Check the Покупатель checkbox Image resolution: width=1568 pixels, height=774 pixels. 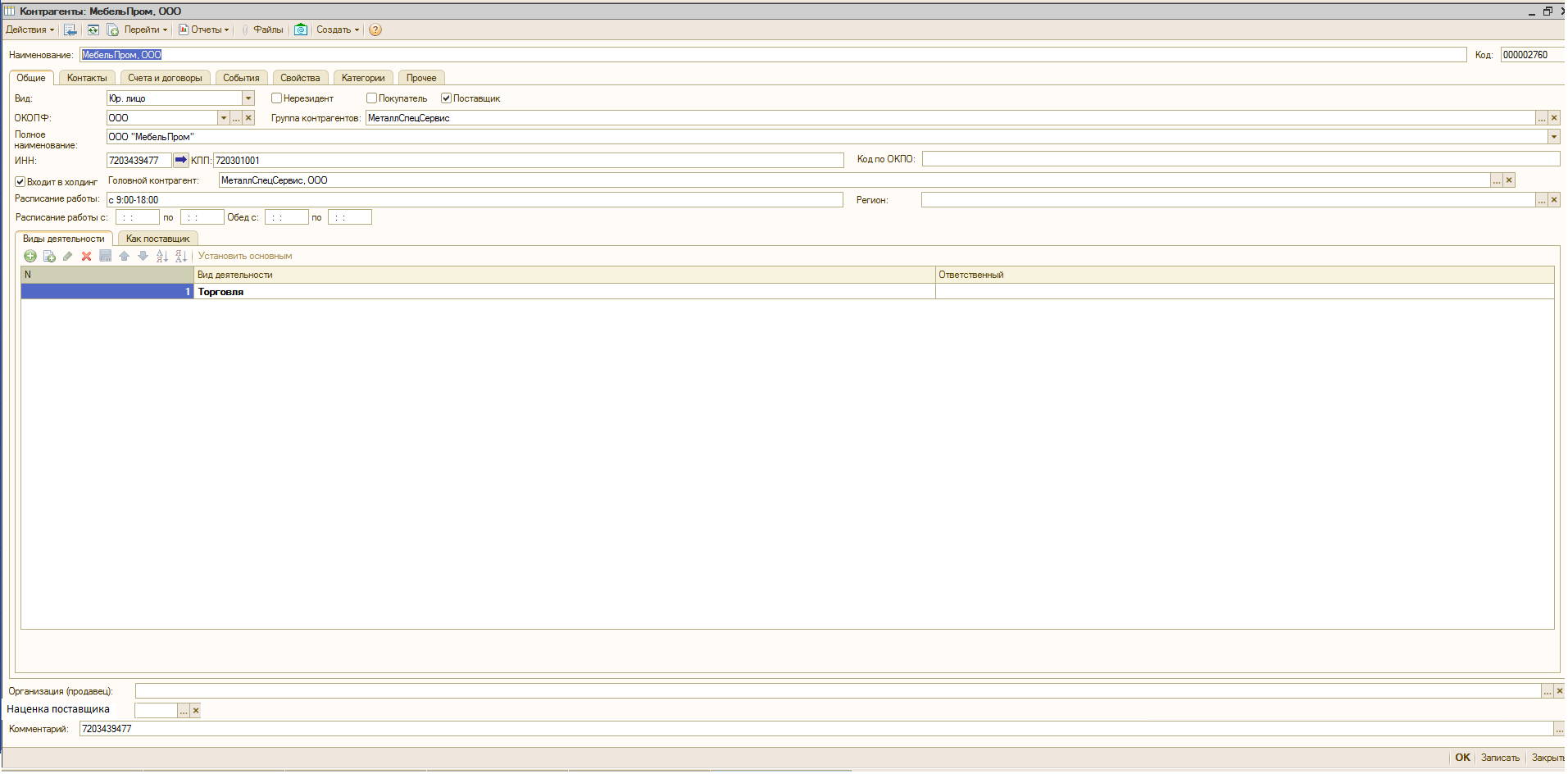click(372, 98)
